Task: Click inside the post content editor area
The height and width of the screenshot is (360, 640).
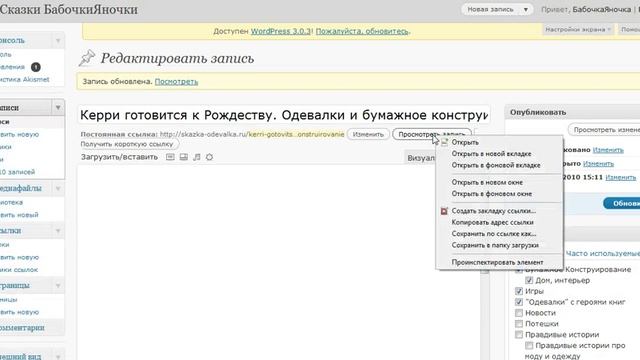Action: [x=278, y=261]
